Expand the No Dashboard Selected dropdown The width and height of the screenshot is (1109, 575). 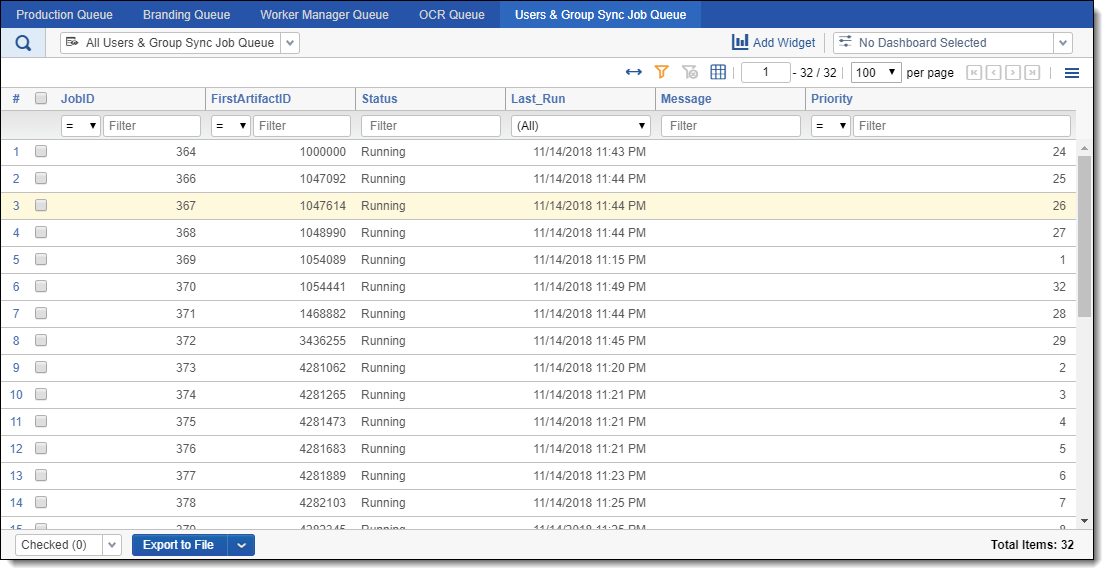[1062, 43]
